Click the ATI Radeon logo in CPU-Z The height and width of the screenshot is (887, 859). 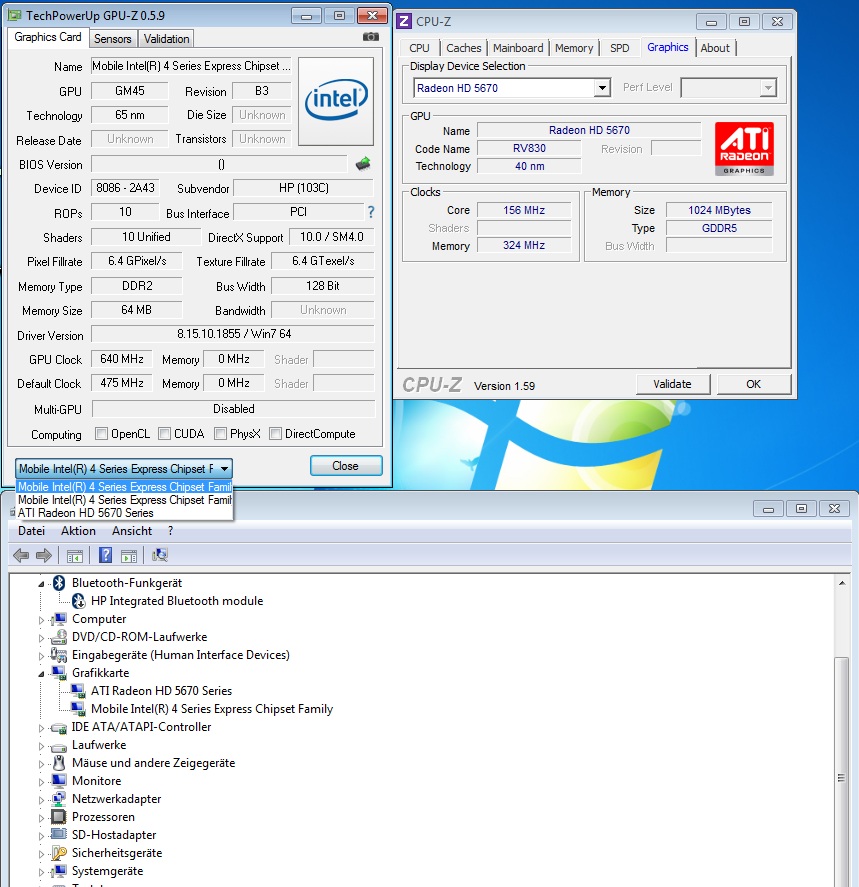744,149
